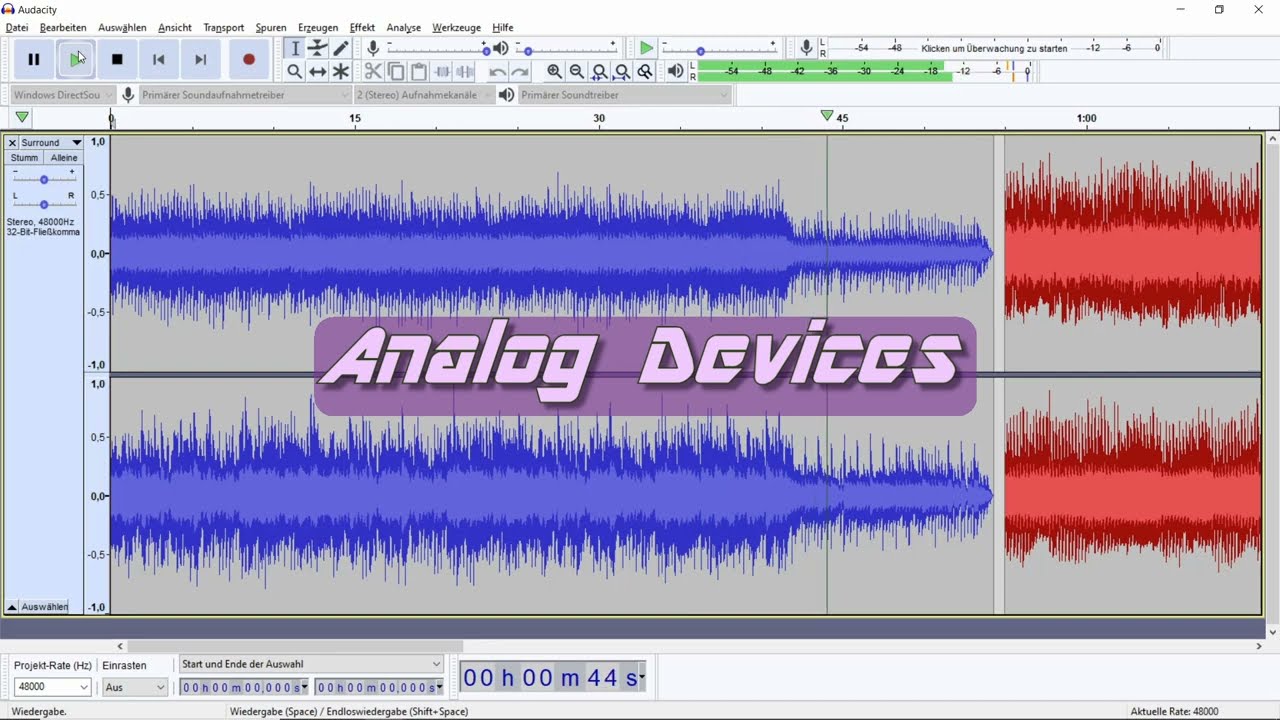Skip to end of track
Screen dimensions: 1280x720
[x=200, y=59]
